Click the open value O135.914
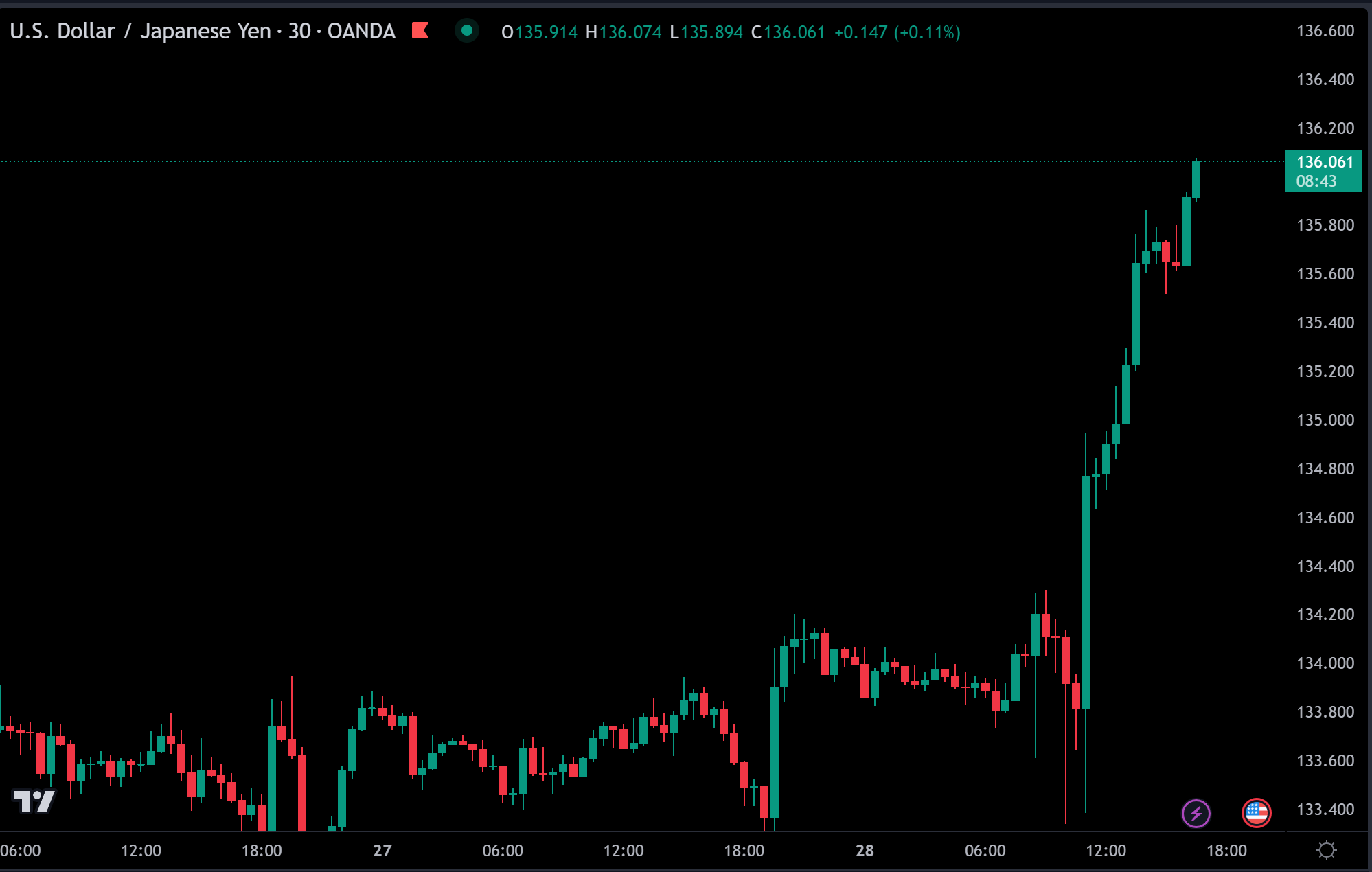Screen dimensions: 1372x872 tap(539, 32)
